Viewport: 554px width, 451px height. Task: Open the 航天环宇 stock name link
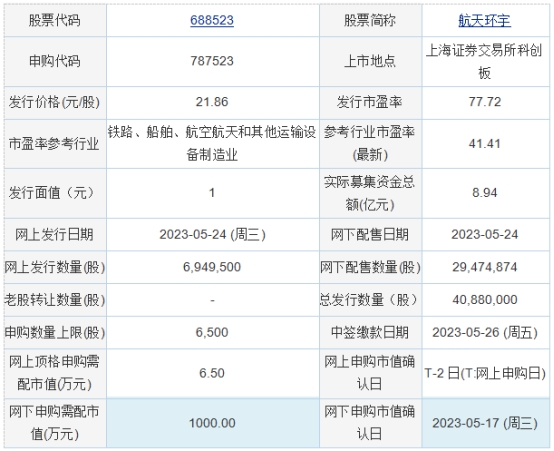click(x=484, y=20)
